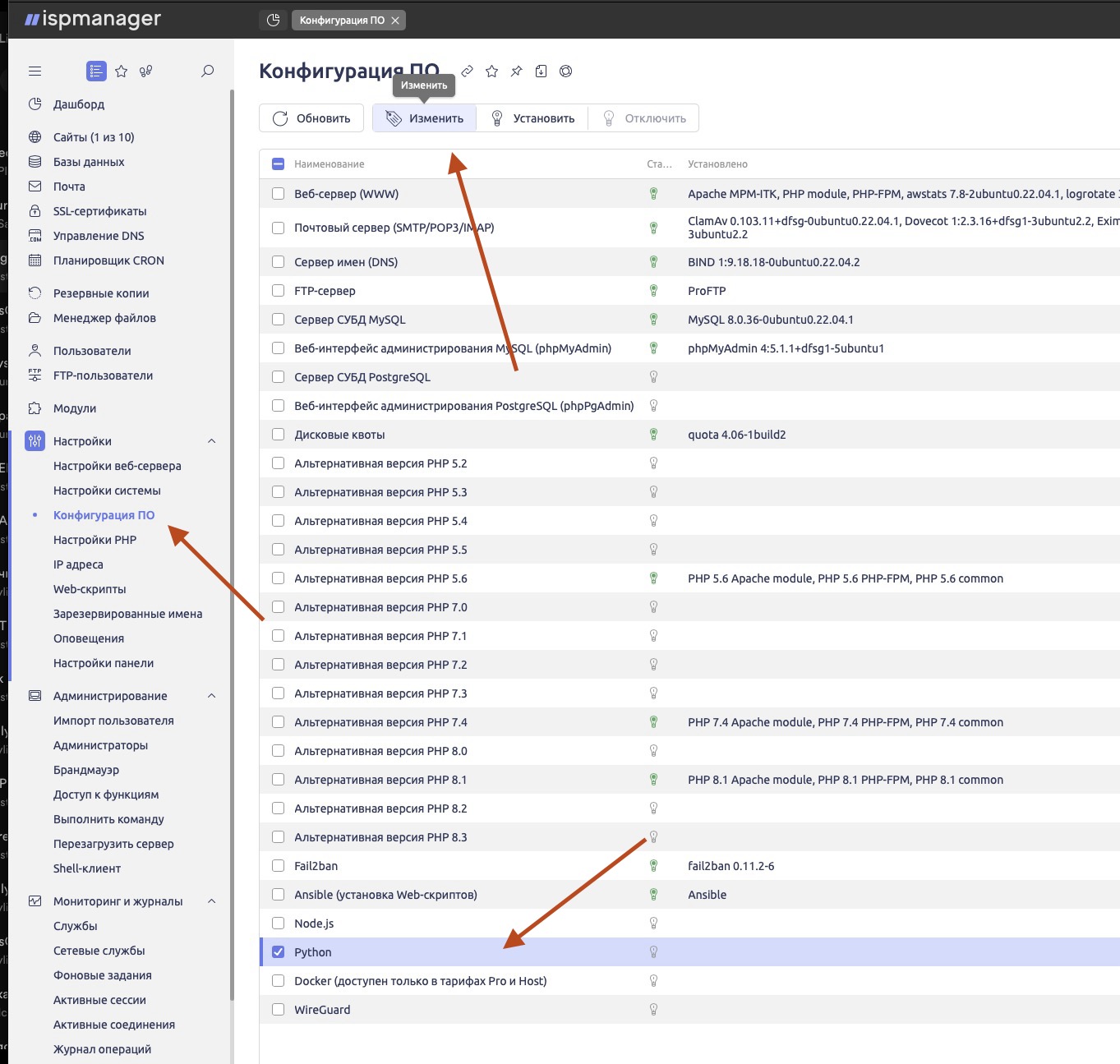Click status bulb of Веб-сервер (WWW) row
The image size is (1120, 1064).
654,194
